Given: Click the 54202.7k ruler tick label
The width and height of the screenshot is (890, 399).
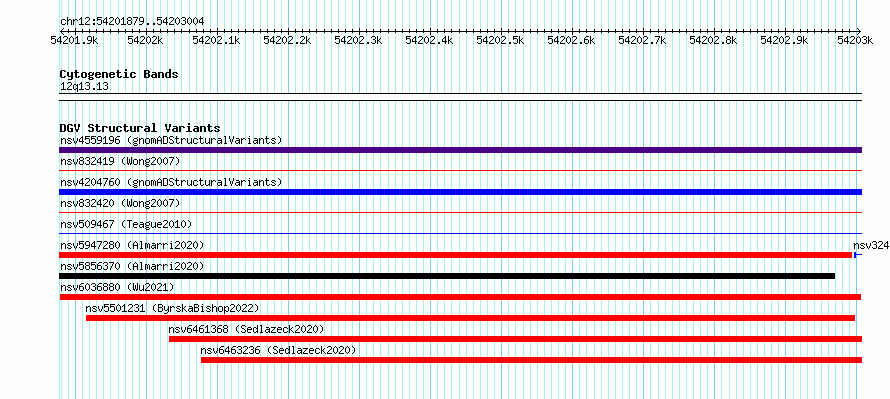Looking at the screenshot, I should point(641,40).
